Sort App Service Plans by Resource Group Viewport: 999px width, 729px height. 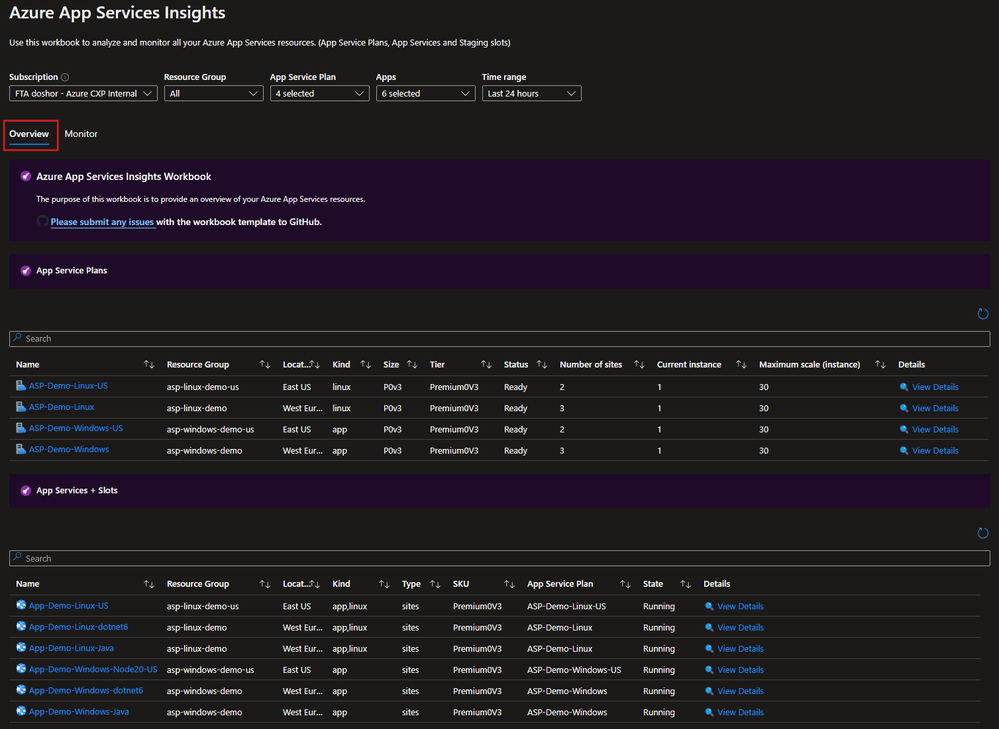(x=264, y=364)
